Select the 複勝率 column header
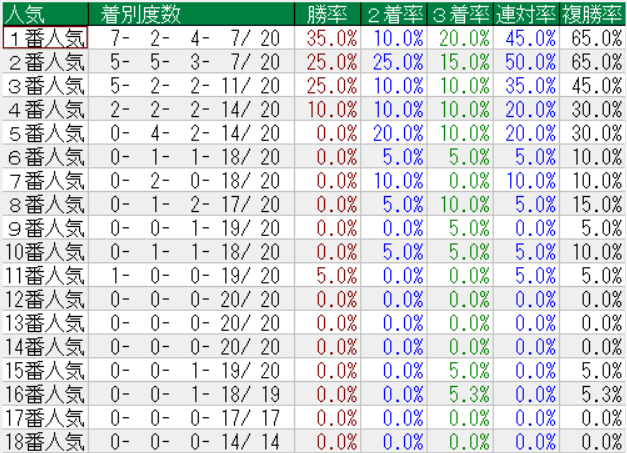Screen dimensions: 627x453 pyautogui.click(x=592, y=13)
